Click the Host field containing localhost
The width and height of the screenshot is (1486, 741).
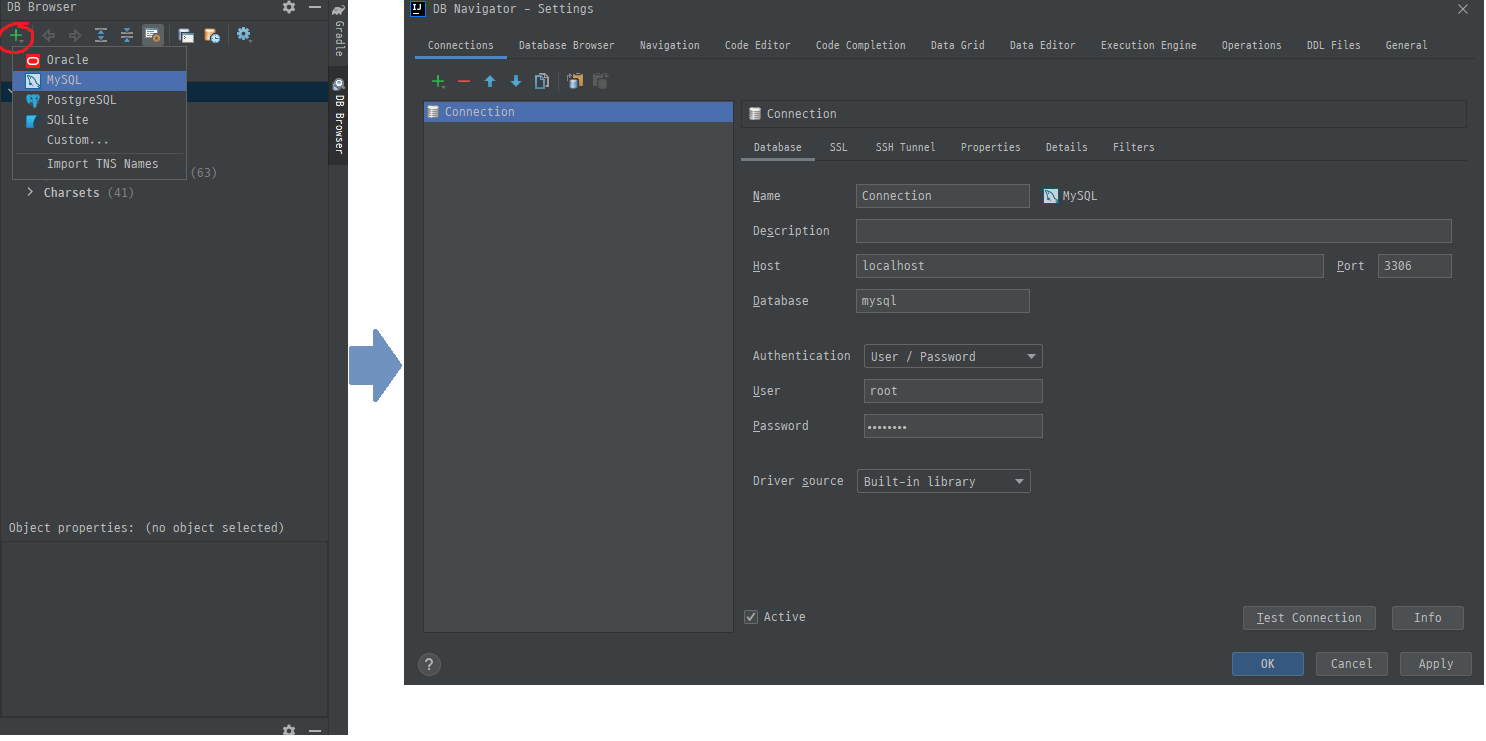point(1089,266)
